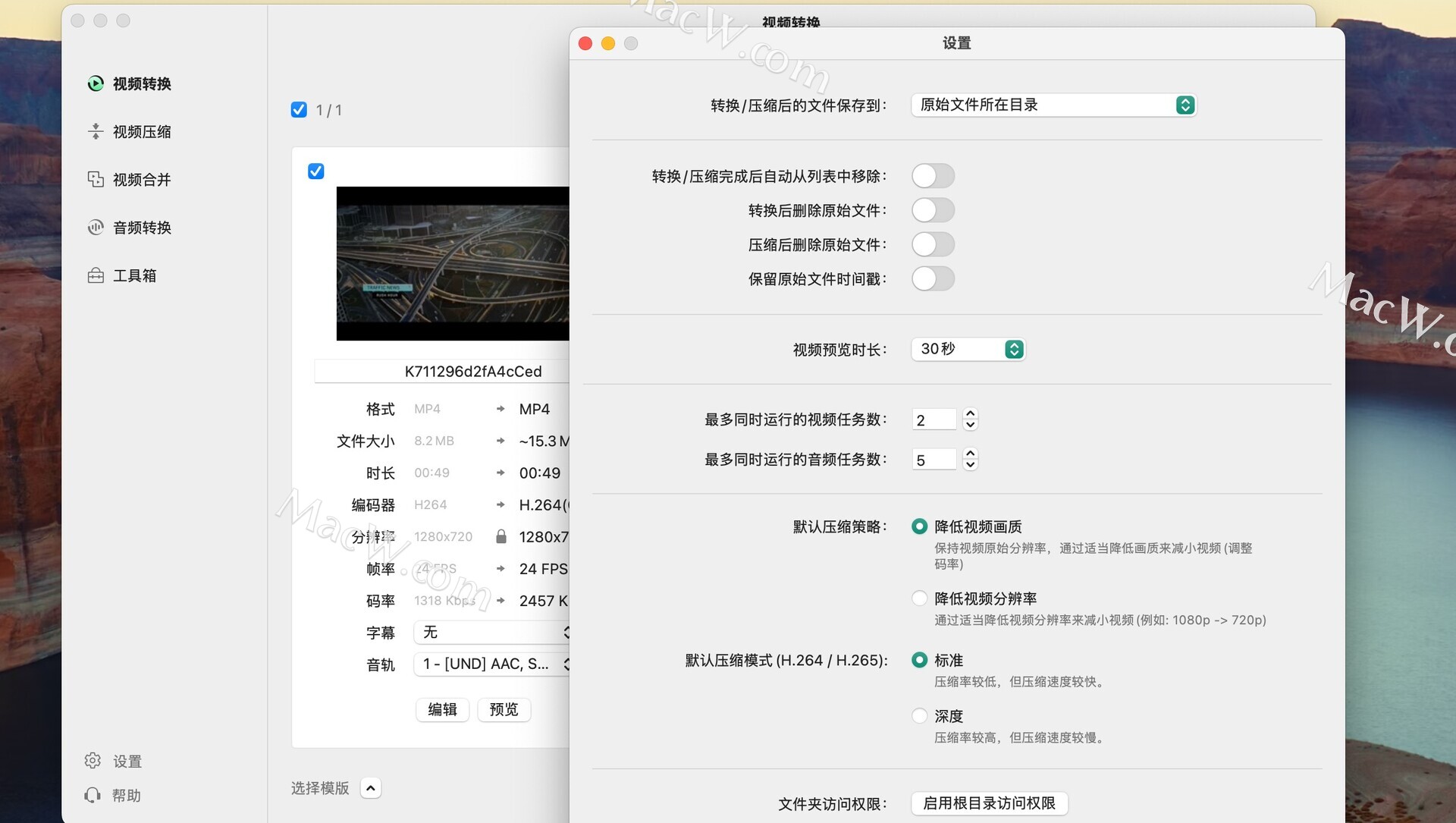
Task: Click the 编辑 button
Action: tap(442, 709)
